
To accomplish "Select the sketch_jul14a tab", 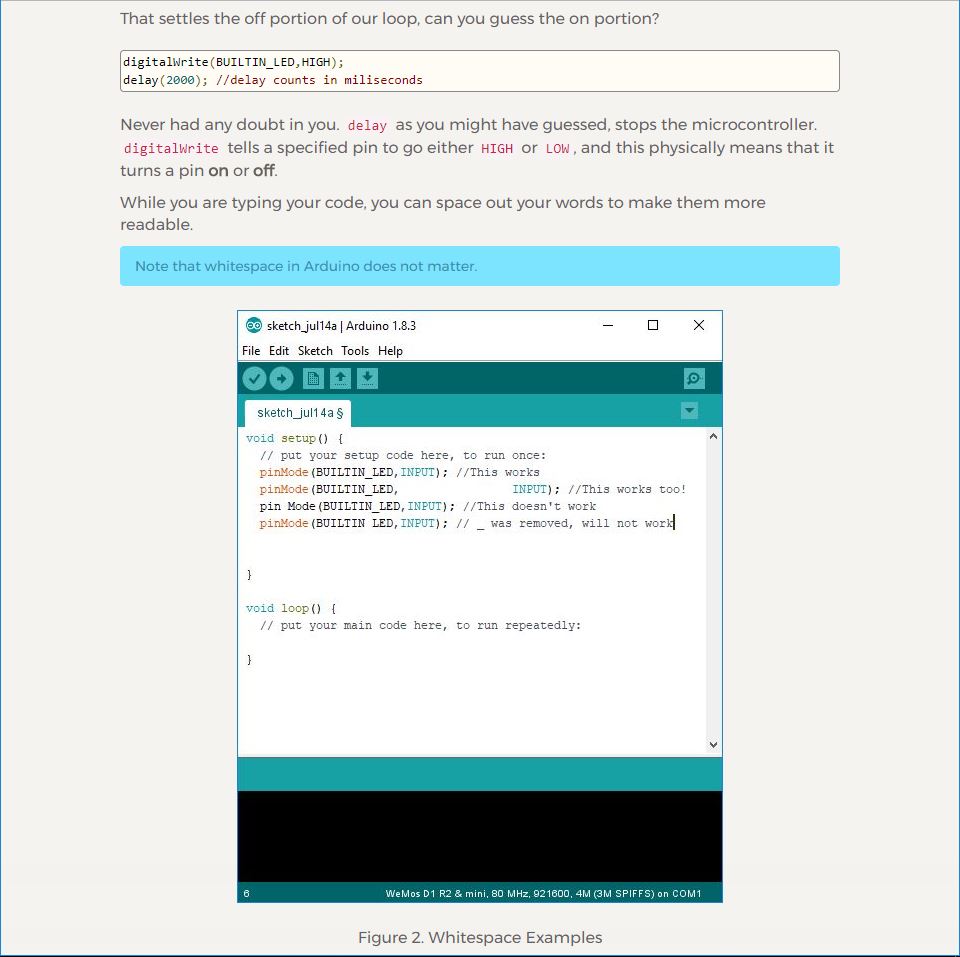I will 299,413.
